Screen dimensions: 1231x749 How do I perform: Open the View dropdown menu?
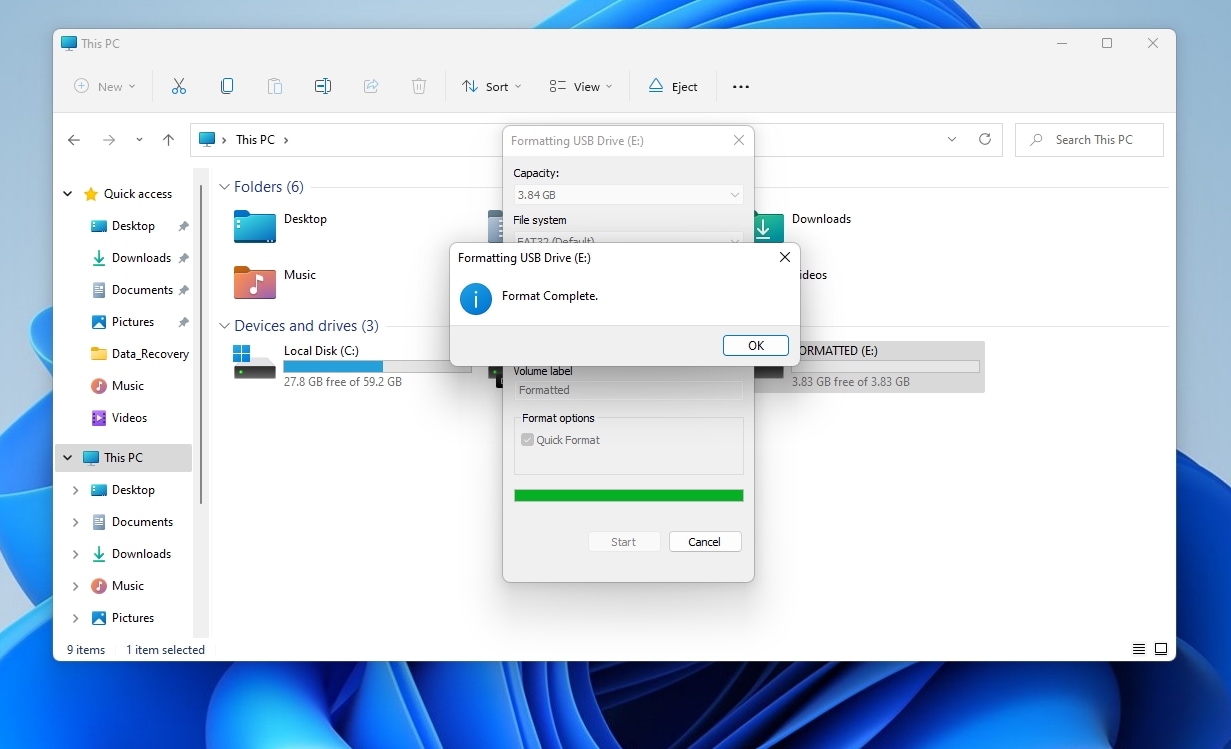coord(581,87)
